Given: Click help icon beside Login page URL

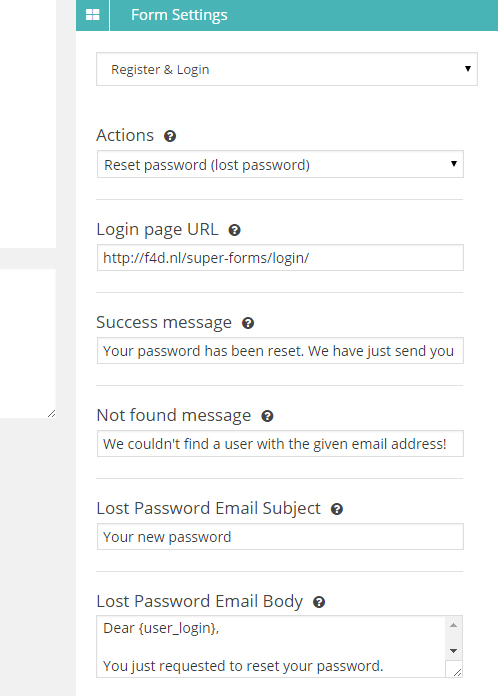Looking at the screenshot, I should click(x=234, y=230).
